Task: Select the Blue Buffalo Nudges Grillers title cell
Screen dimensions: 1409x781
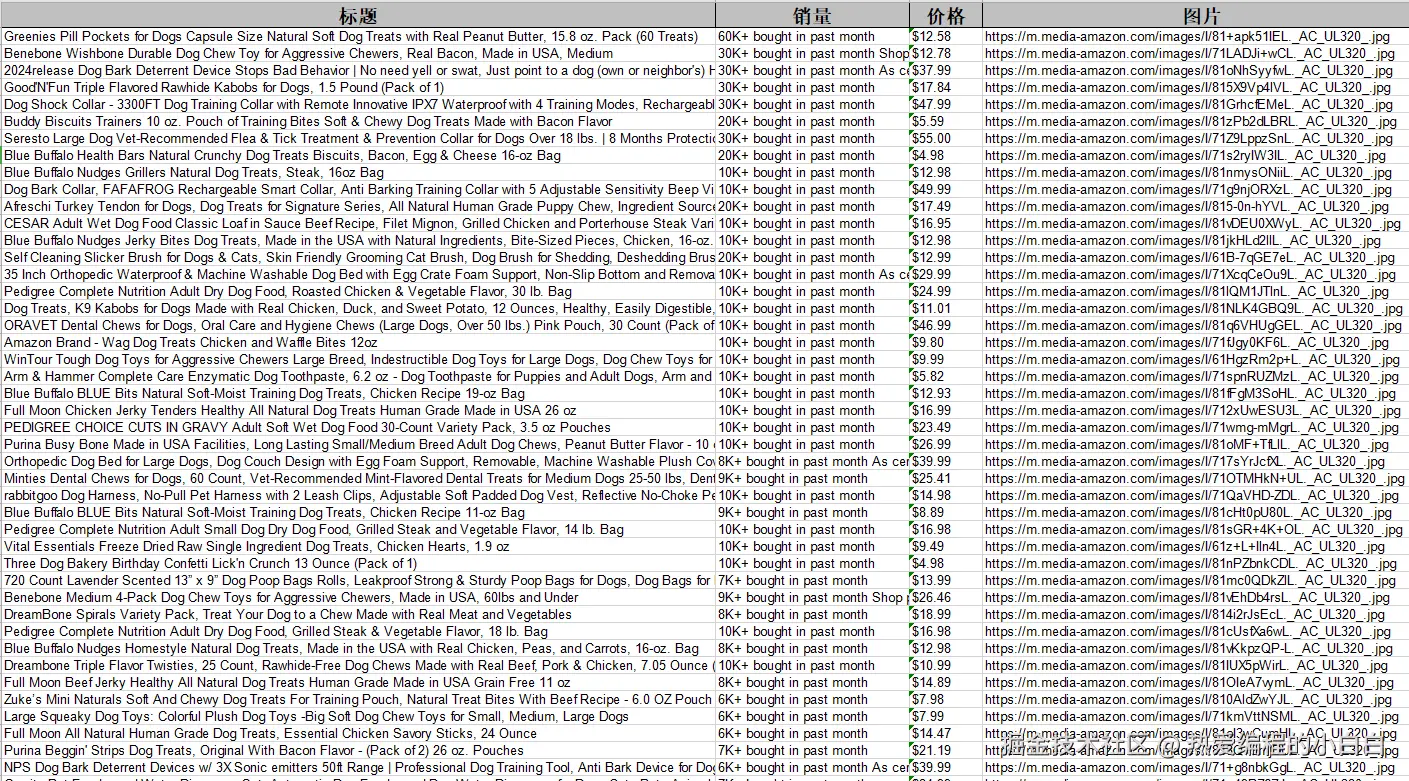Action: tap(358, 173)
